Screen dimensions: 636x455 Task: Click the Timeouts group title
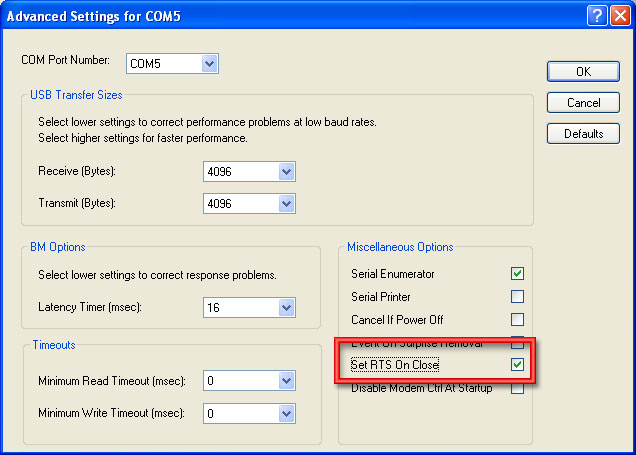54,345
